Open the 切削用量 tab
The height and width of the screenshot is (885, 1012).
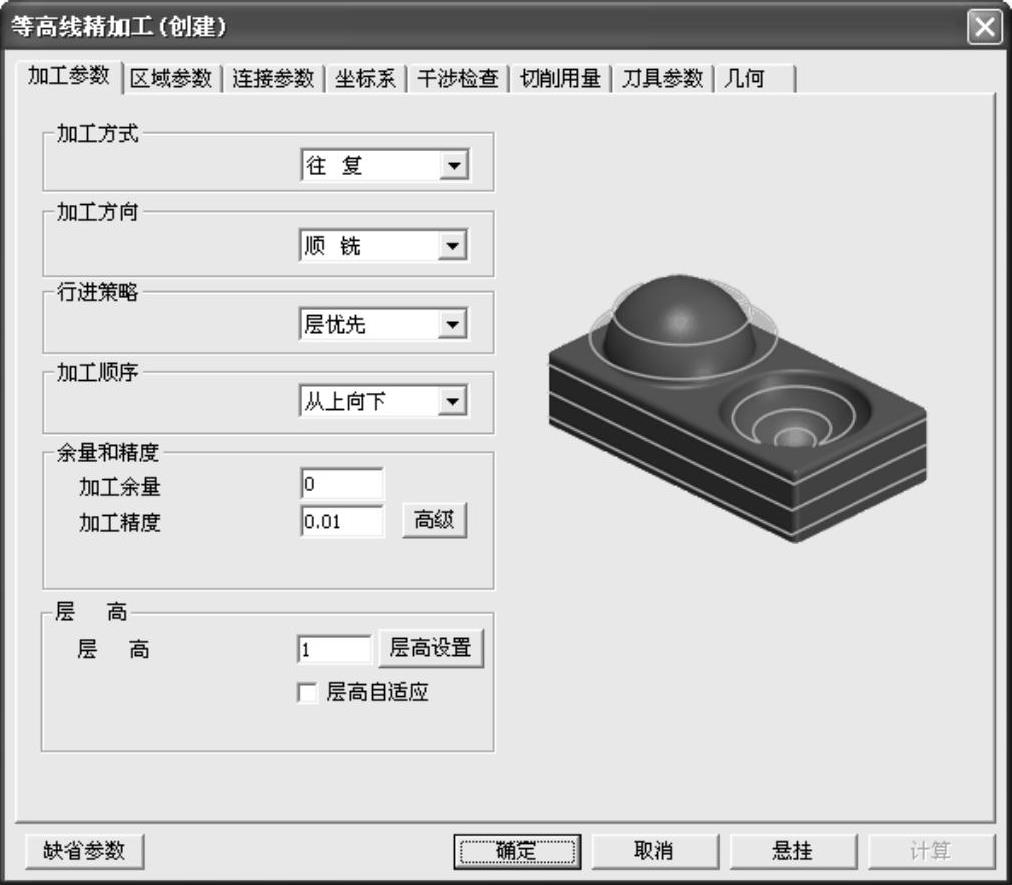tap(560, 79)
